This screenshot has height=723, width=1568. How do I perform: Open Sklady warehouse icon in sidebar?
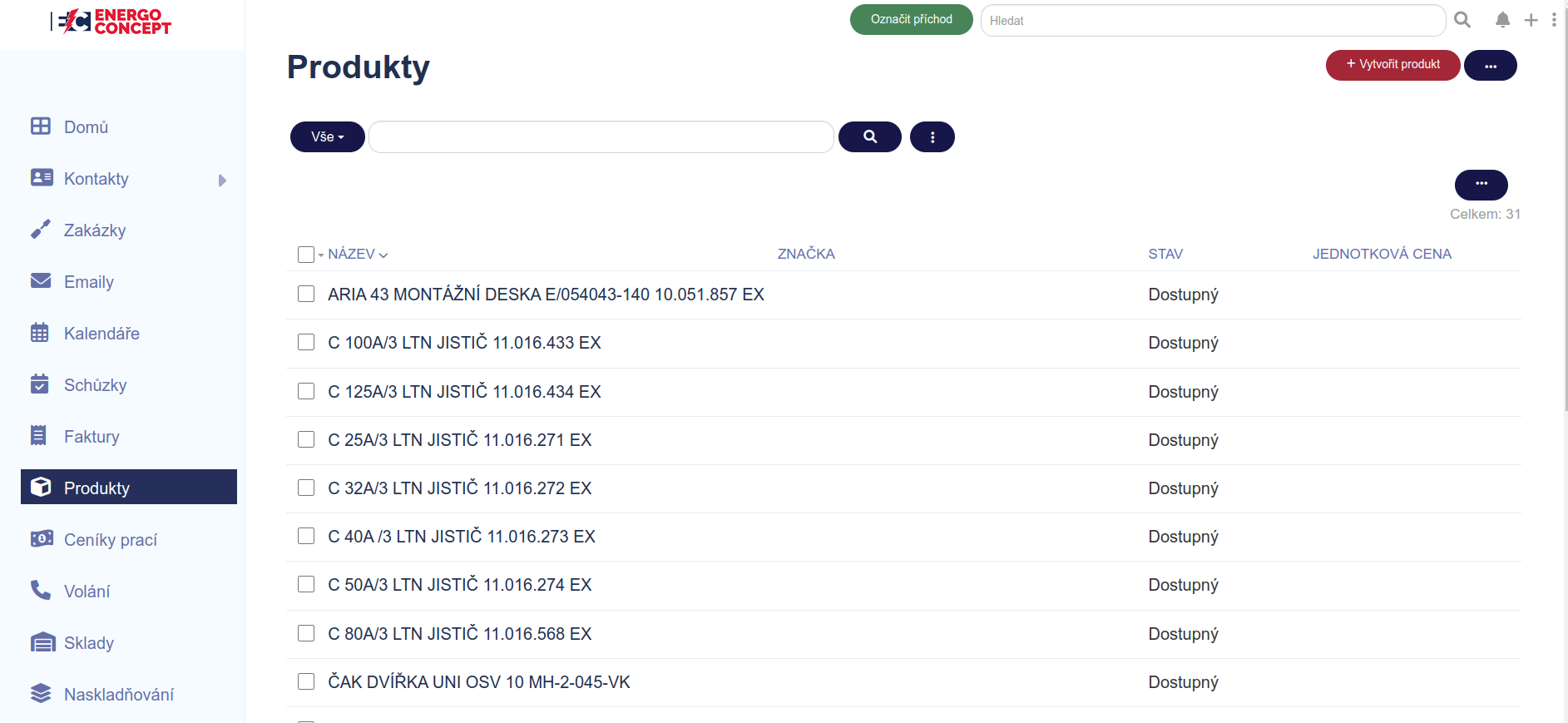tap(42, 642)
